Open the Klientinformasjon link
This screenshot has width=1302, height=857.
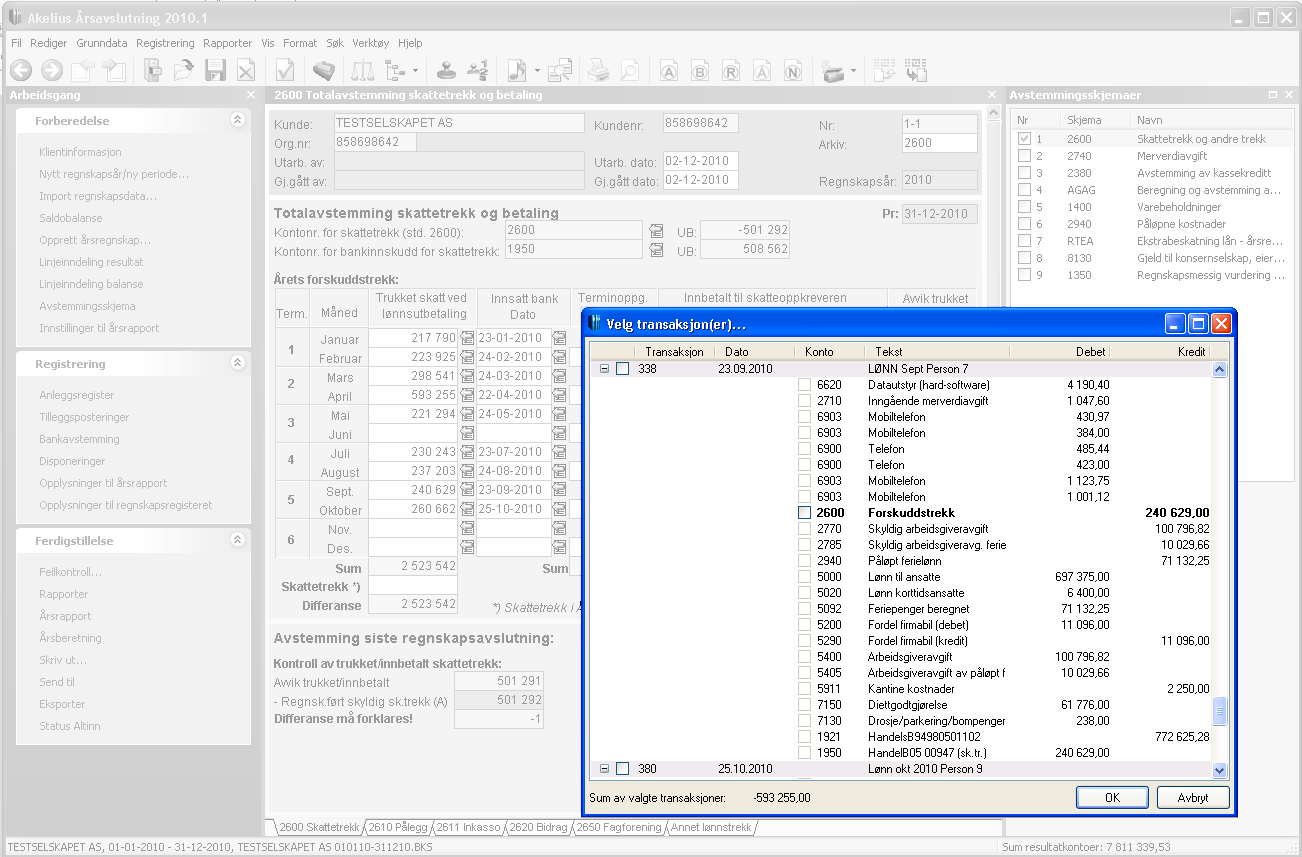[80, 152]
